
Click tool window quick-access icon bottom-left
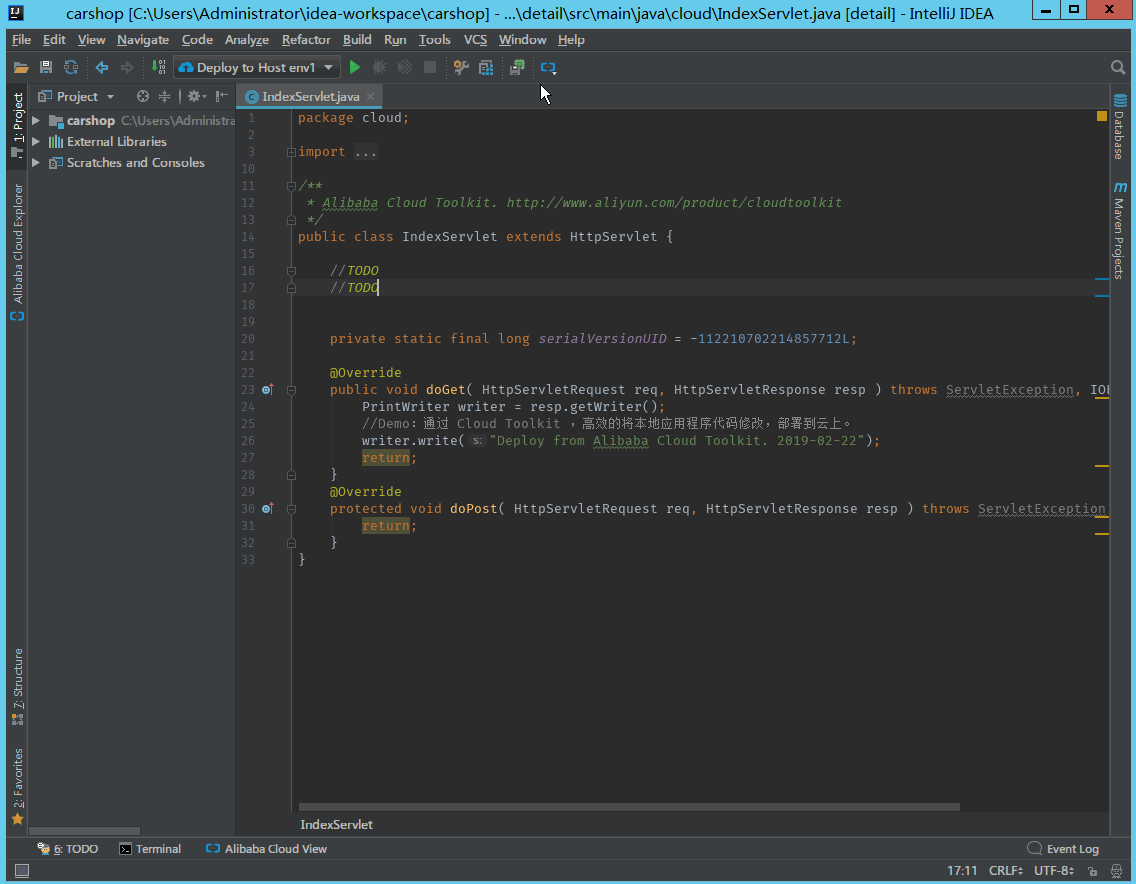tap(22, 870)
